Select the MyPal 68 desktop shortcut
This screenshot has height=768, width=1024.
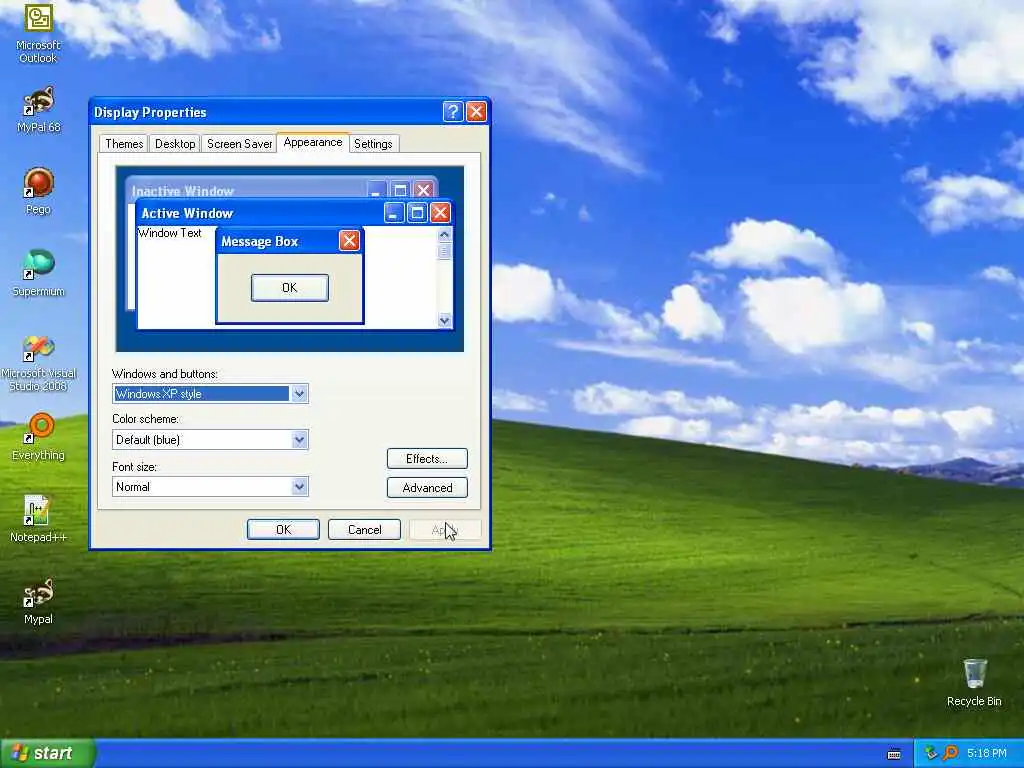(x=38, y=110)
